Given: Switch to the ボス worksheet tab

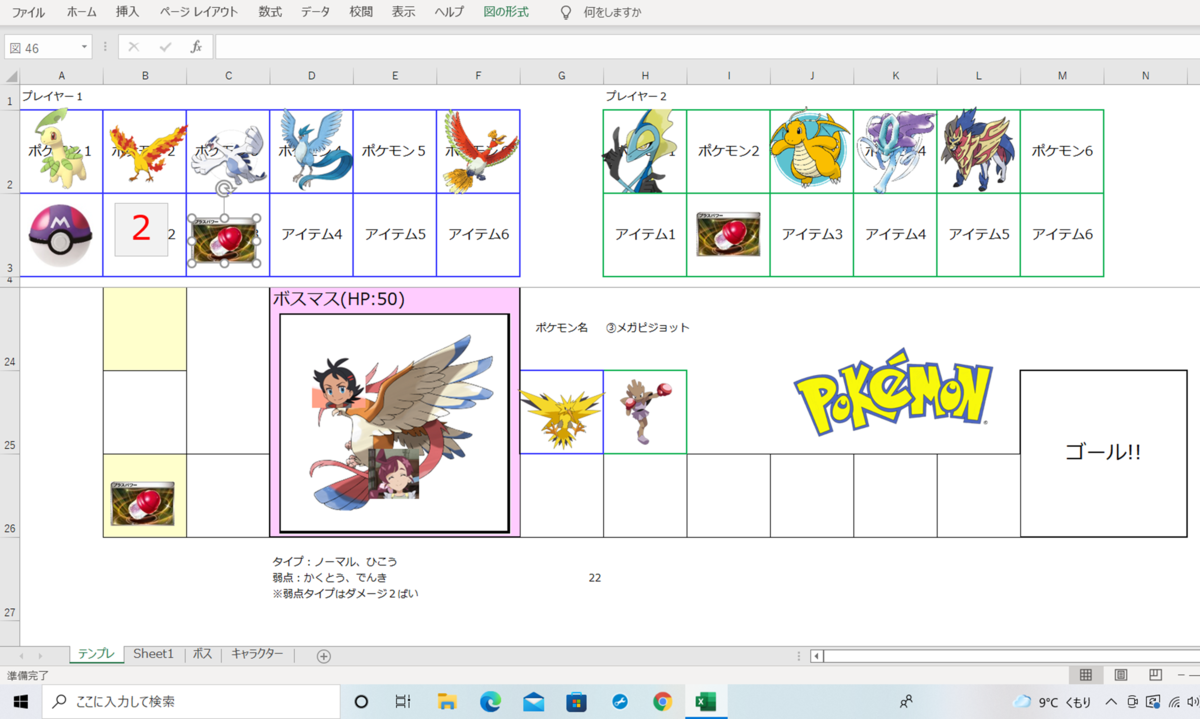Looking at the screenshot, I should coord(202,654).
